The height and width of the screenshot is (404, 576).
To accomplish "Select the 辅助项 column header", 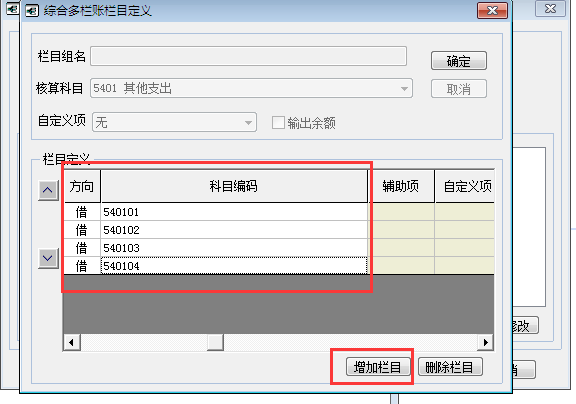I will pyautogui.click(x=401, y=186).
